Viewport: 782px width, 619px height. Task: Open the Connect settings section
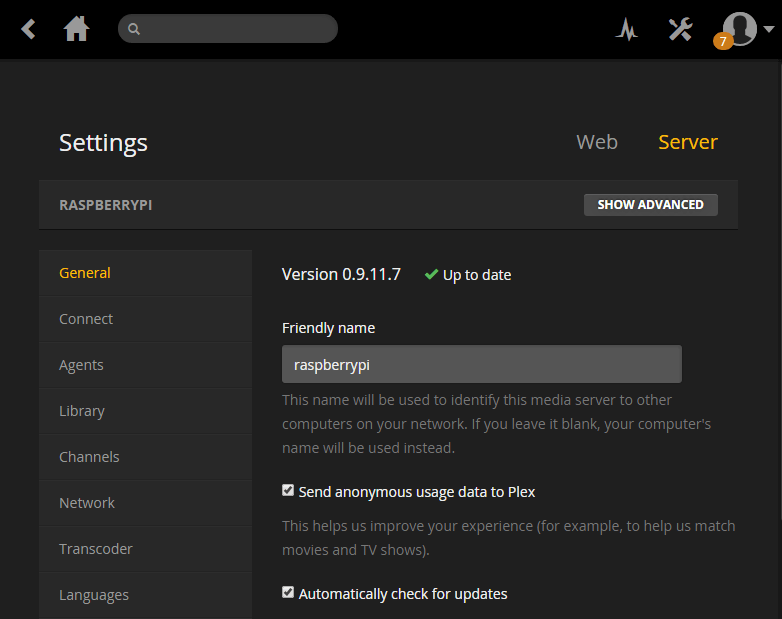[x=86, y=319]
